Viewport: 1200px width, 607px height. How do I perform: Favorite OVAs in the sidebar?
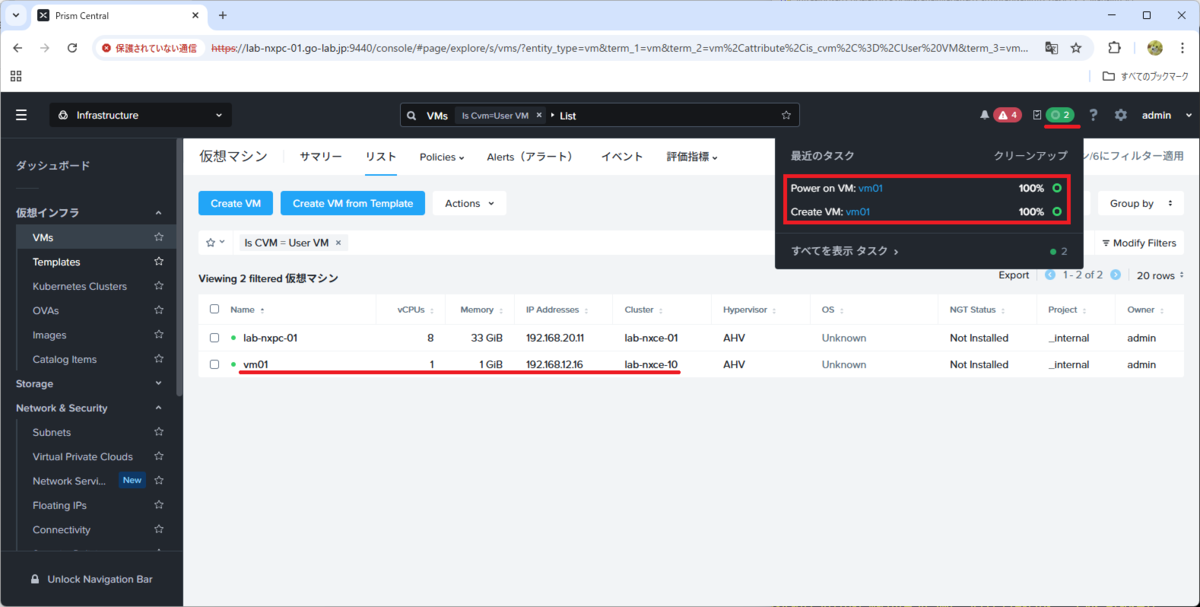click(158, 311)
